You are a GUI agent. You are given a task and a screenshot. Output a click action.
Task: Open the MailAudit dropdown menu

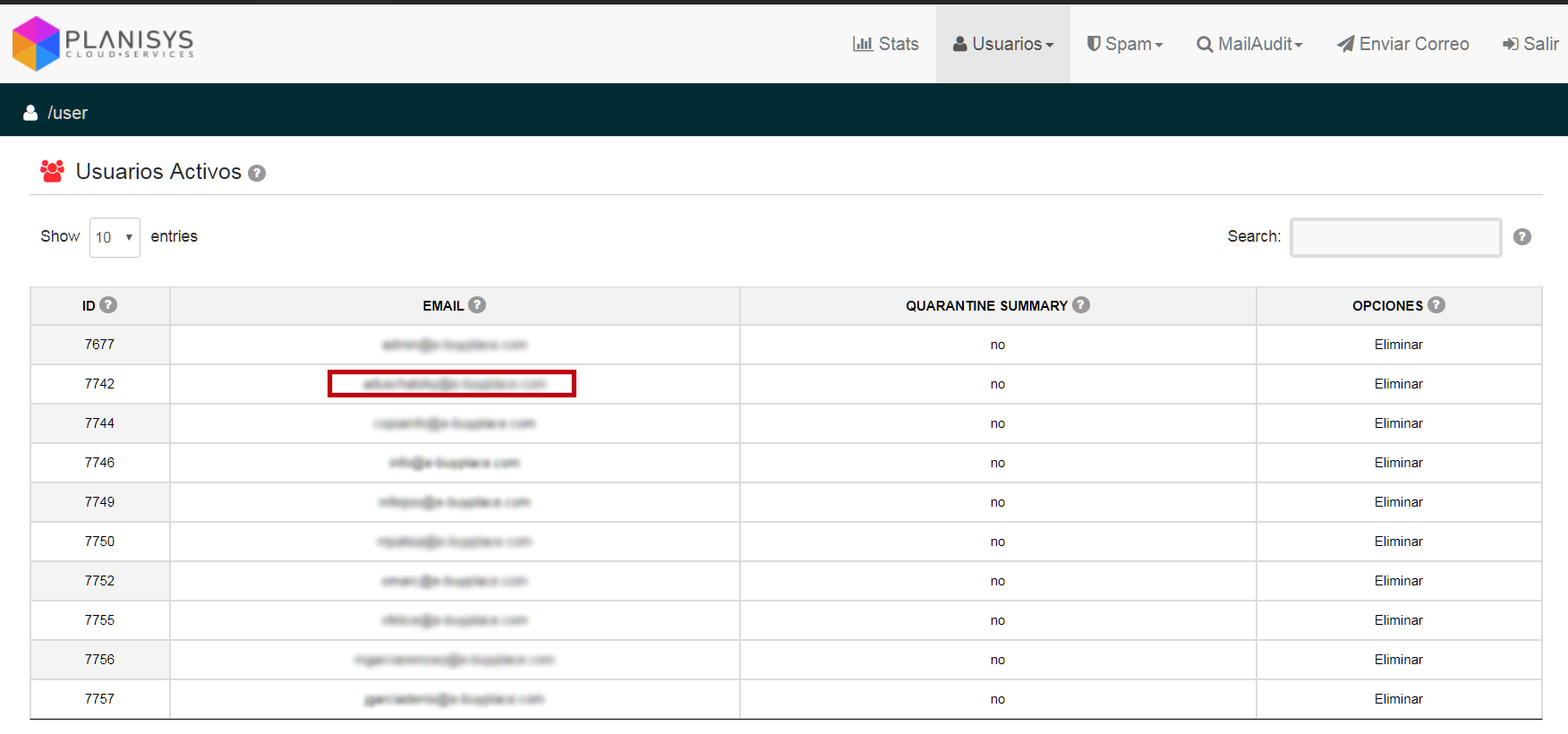click(x=1249, y=44)
